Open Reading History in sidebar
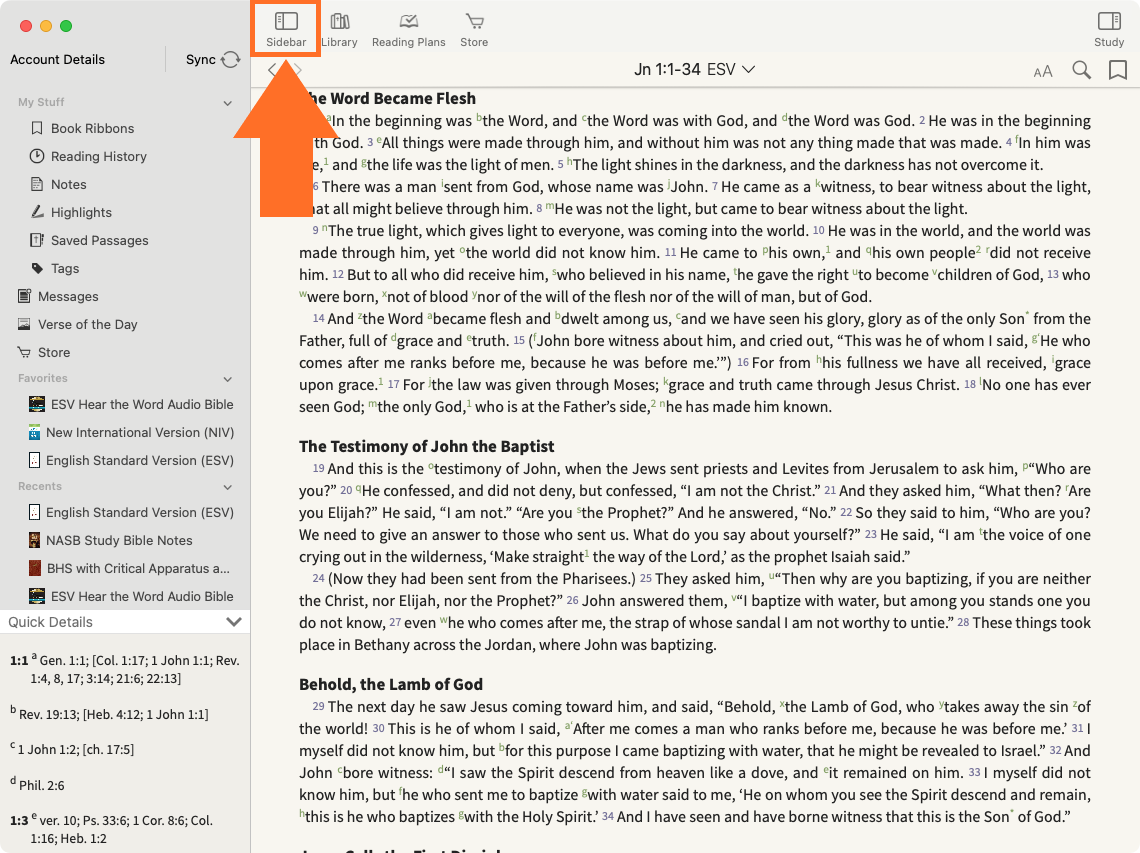This screenshot has height=853, width=1140. pos(99,156)
